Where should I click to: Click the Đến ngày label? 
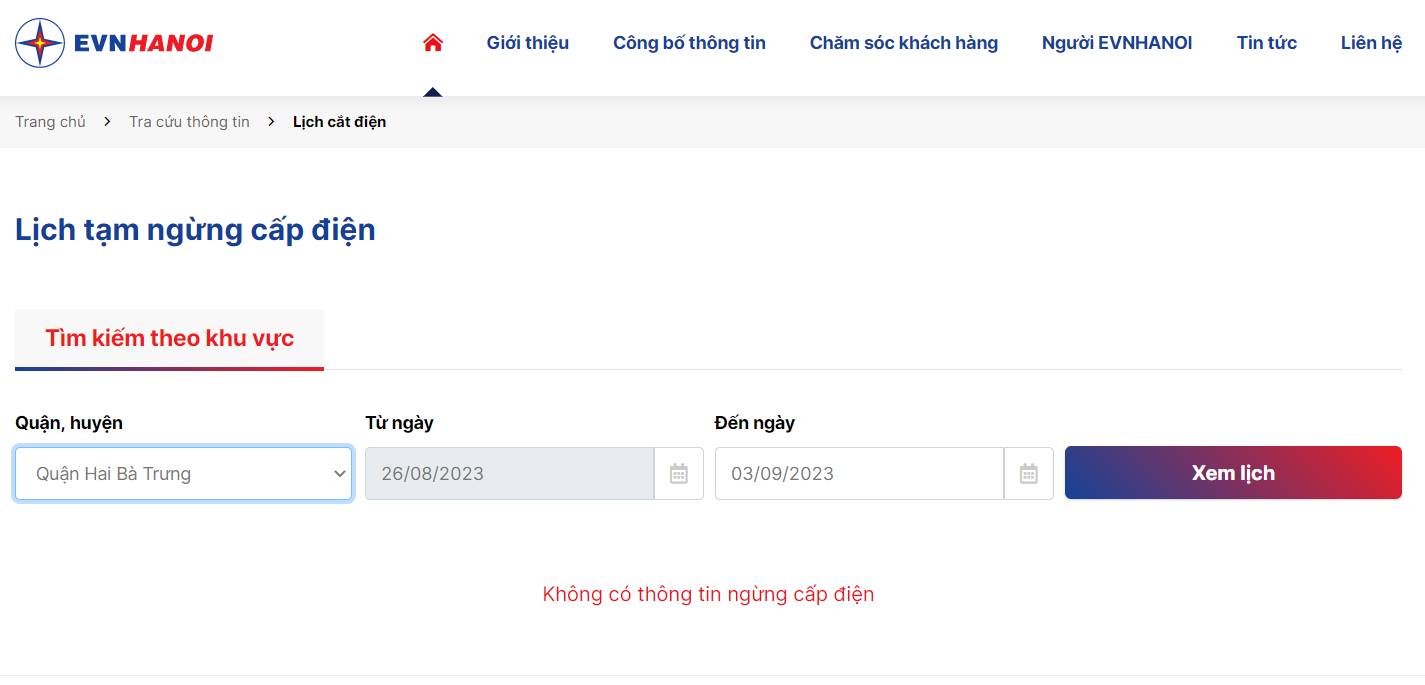coord(755,423)
